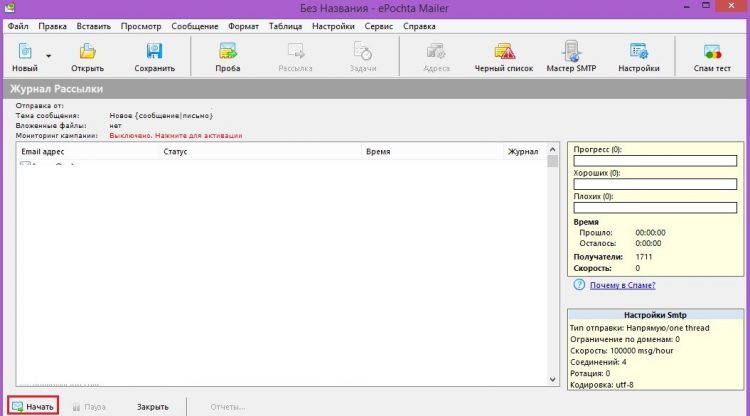Click the "Скорость: 100000 msg/hour" line
The height and width of the screenshot is (416, 750).
tap(622, 350)
